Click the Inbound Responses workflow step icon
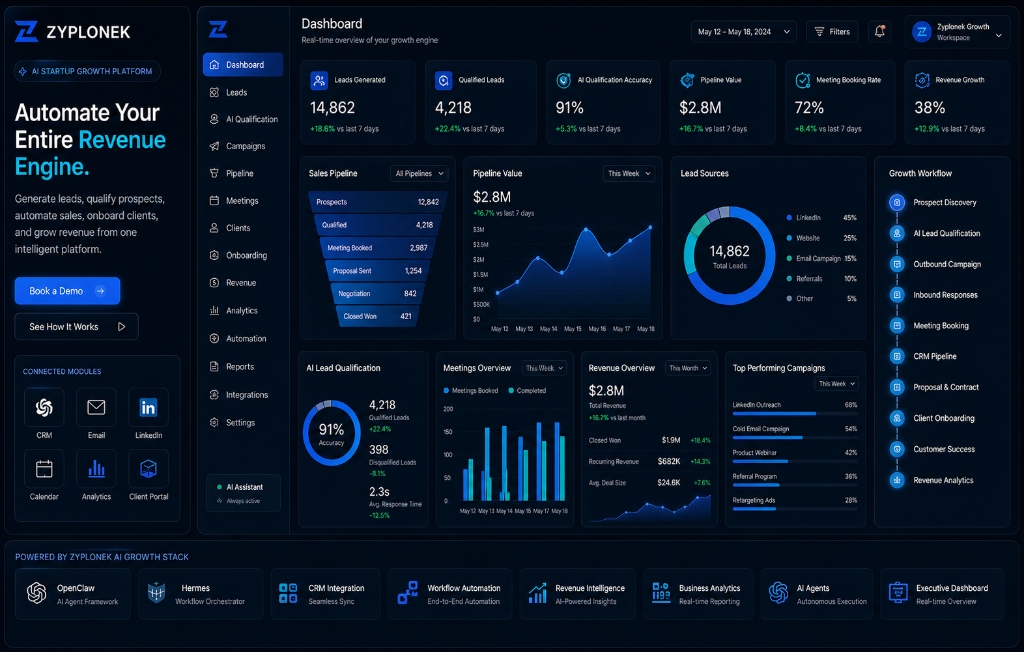This screenshot has height=652, width=1024. coord(897,295)
